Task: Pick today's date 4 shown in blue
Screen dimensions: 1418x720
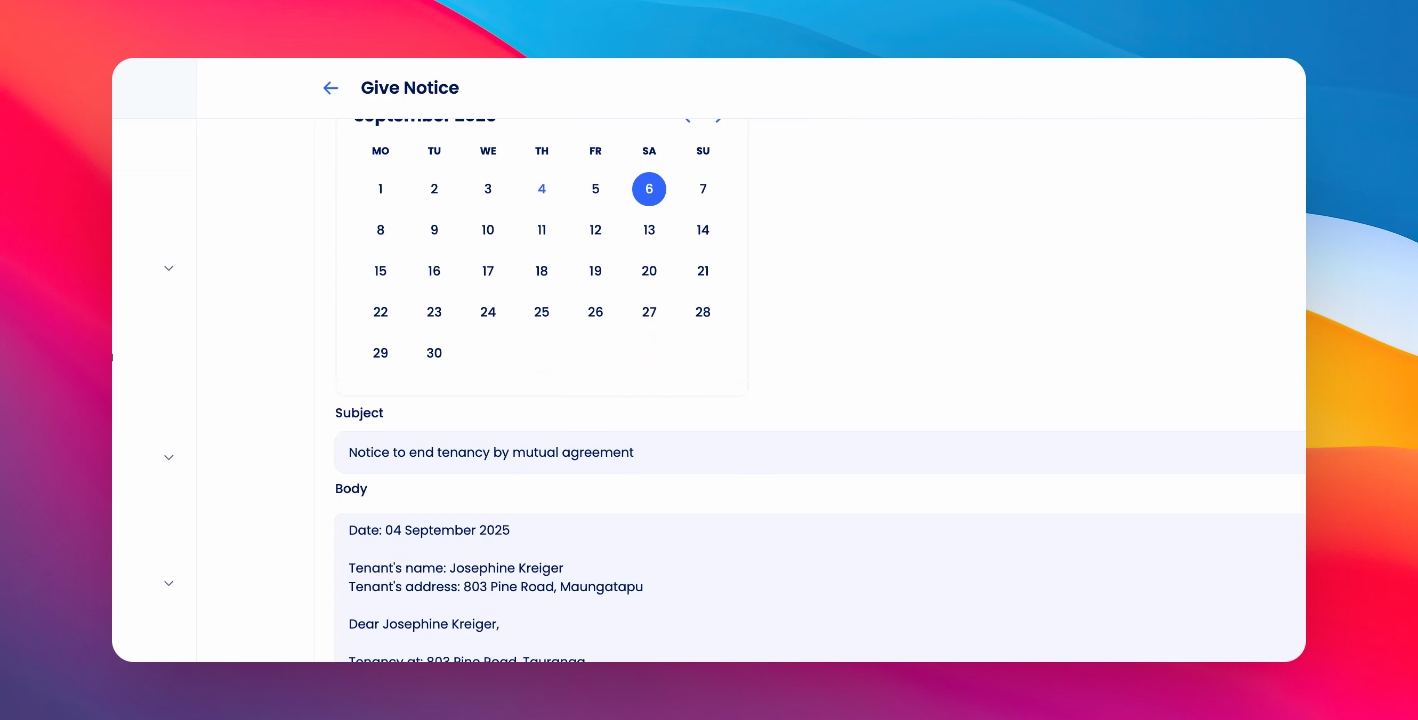Action: [542, 189]
